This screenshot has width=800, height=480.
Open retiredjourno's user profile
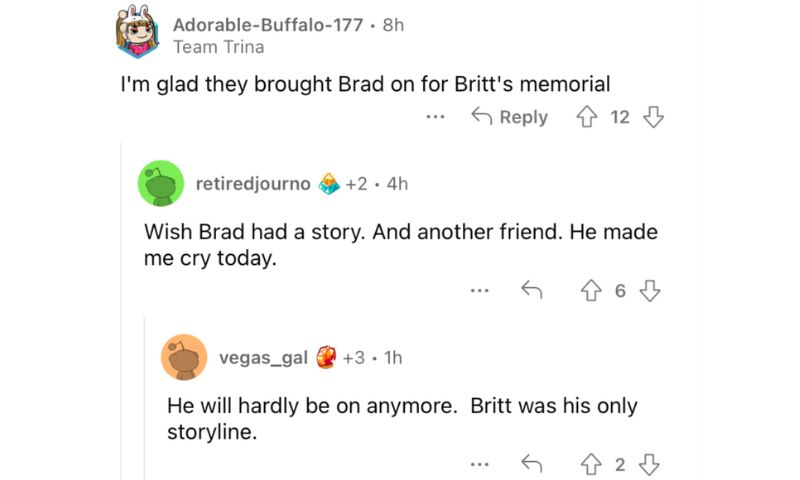point(253,184)
